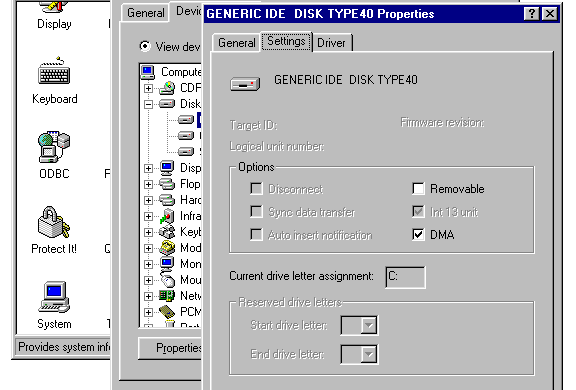Viewport: 576px width, 390px height.
Task: Select the View devices radio button
Action: click(x=145, y=46)
